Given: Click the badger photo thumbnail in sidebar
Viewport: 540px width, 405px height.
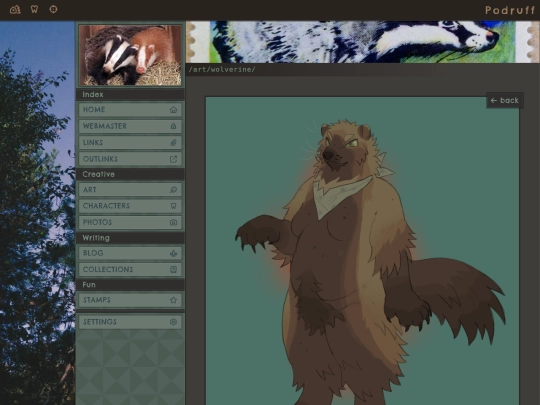Looking at the screenshot, I should pos(130,55).
